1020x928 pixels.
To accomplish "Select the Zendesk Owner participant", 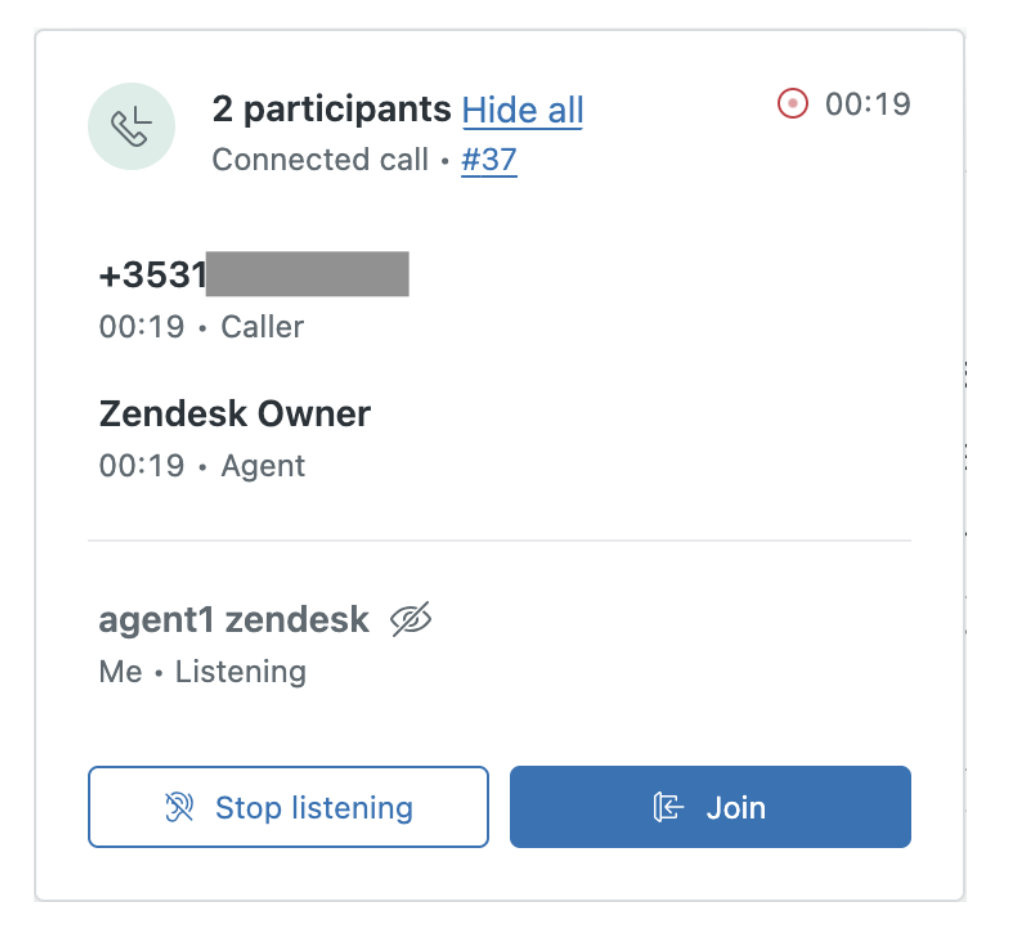I will pos(235,414).
